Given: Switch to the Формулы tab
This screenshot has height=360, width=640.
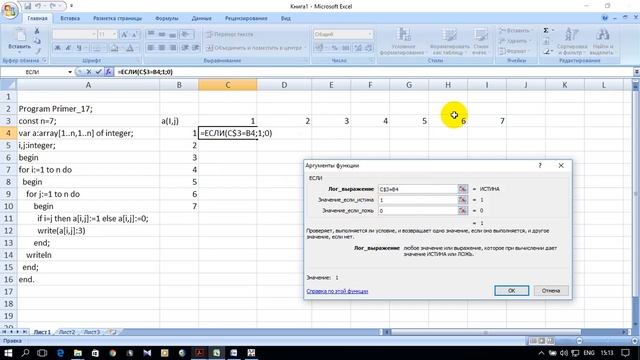Looking at the screenshot, I should tap(167, 18).
